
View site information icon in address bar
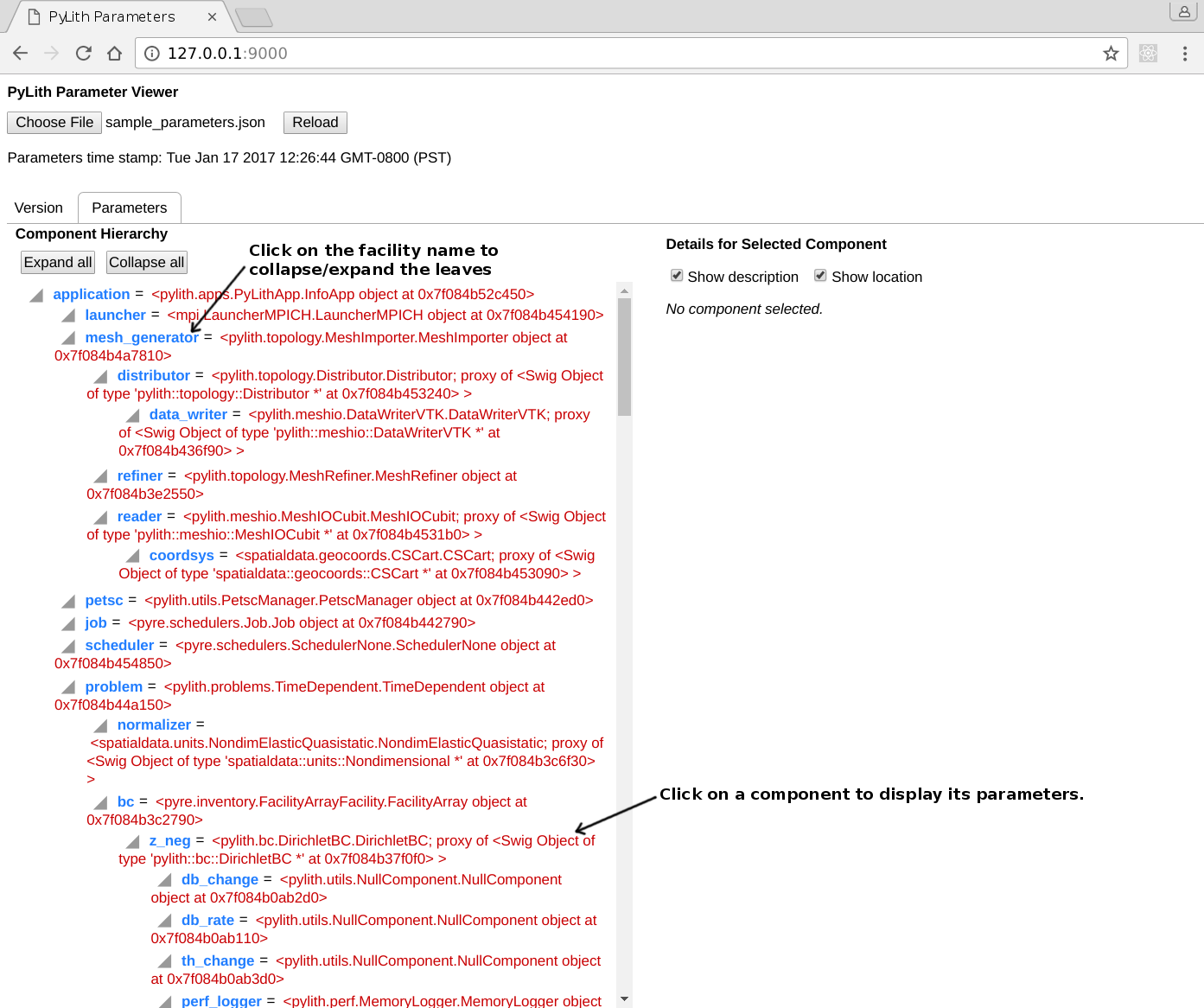point(152,54)
